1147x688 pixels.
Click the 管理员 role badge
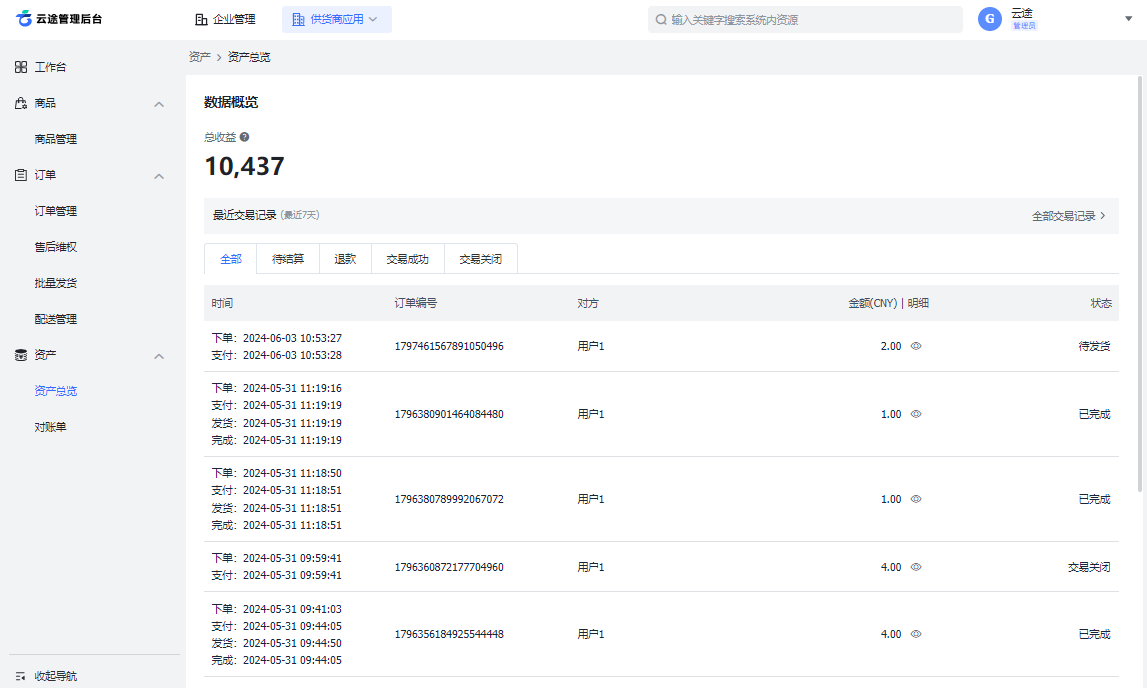1024,26
